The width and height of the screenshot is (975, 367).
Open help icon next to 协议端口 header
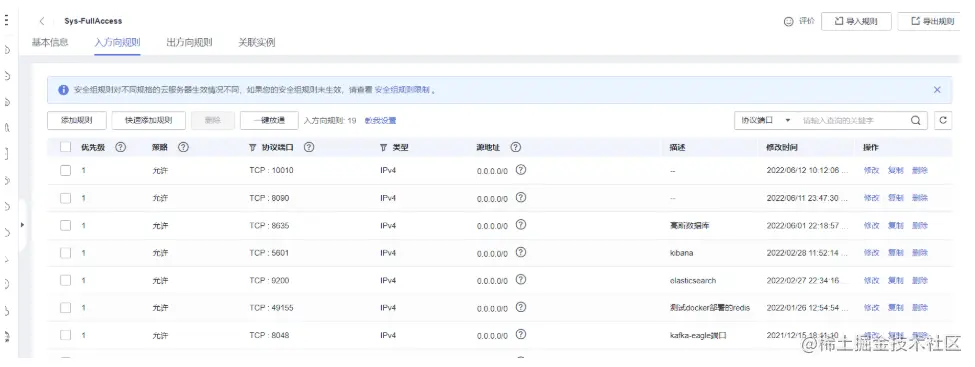tap(308, 147)
